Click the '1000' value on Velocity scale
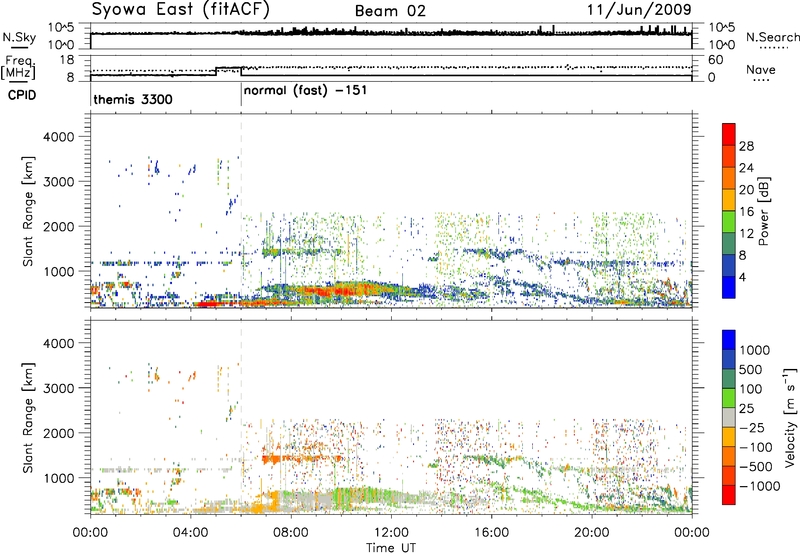This screenshot has width=800, height=554. (x=754, y=350)
